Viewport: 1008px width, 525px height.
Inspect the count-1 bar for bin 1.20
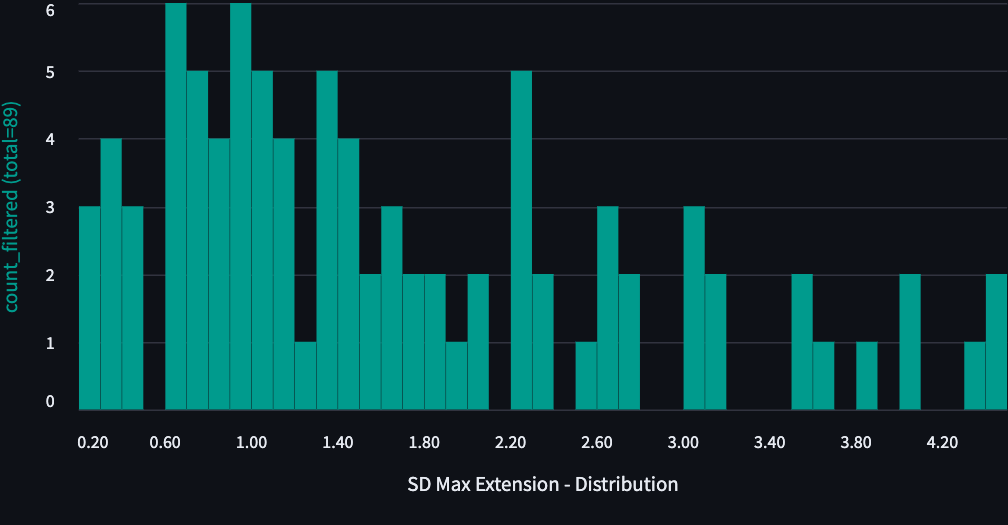pos(305,376)
